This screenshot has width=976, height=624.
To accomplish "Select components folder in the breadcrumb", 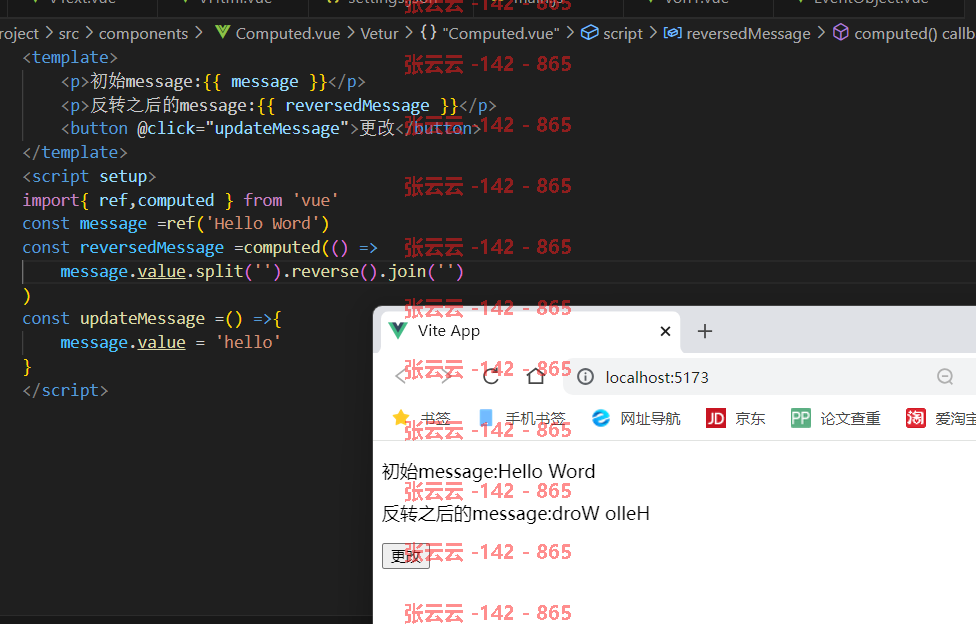I will tap(143, 34).
